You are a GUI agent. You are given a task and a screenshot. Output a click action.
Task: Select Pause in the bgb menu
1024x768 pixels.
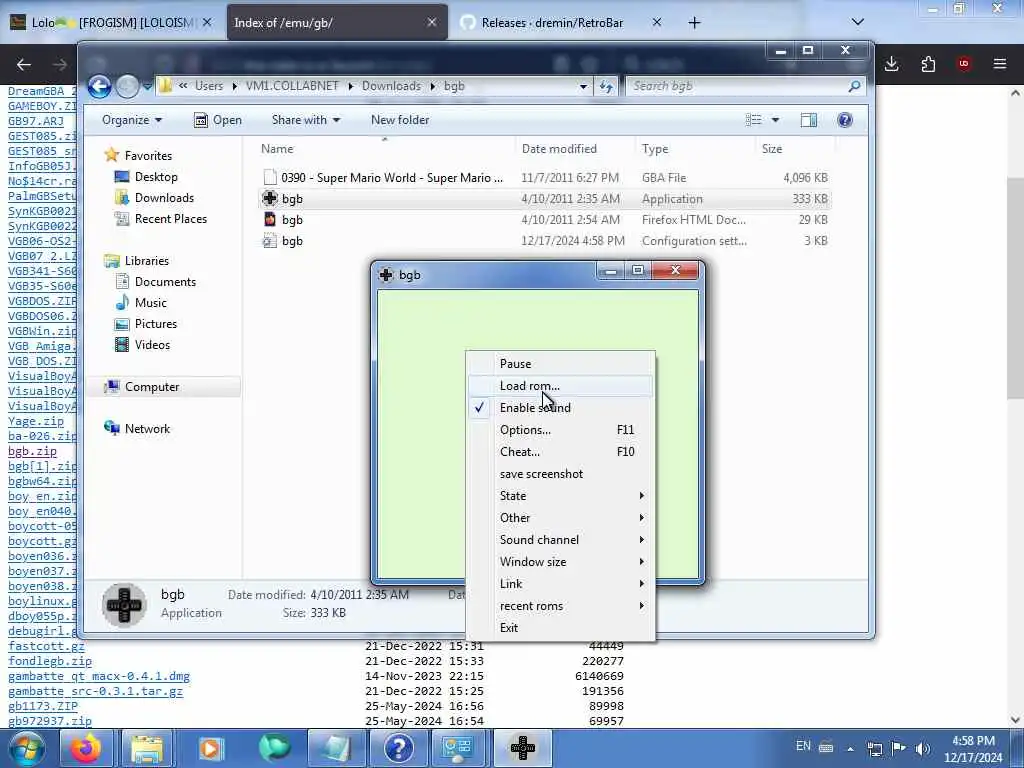(x=560, y=364)
